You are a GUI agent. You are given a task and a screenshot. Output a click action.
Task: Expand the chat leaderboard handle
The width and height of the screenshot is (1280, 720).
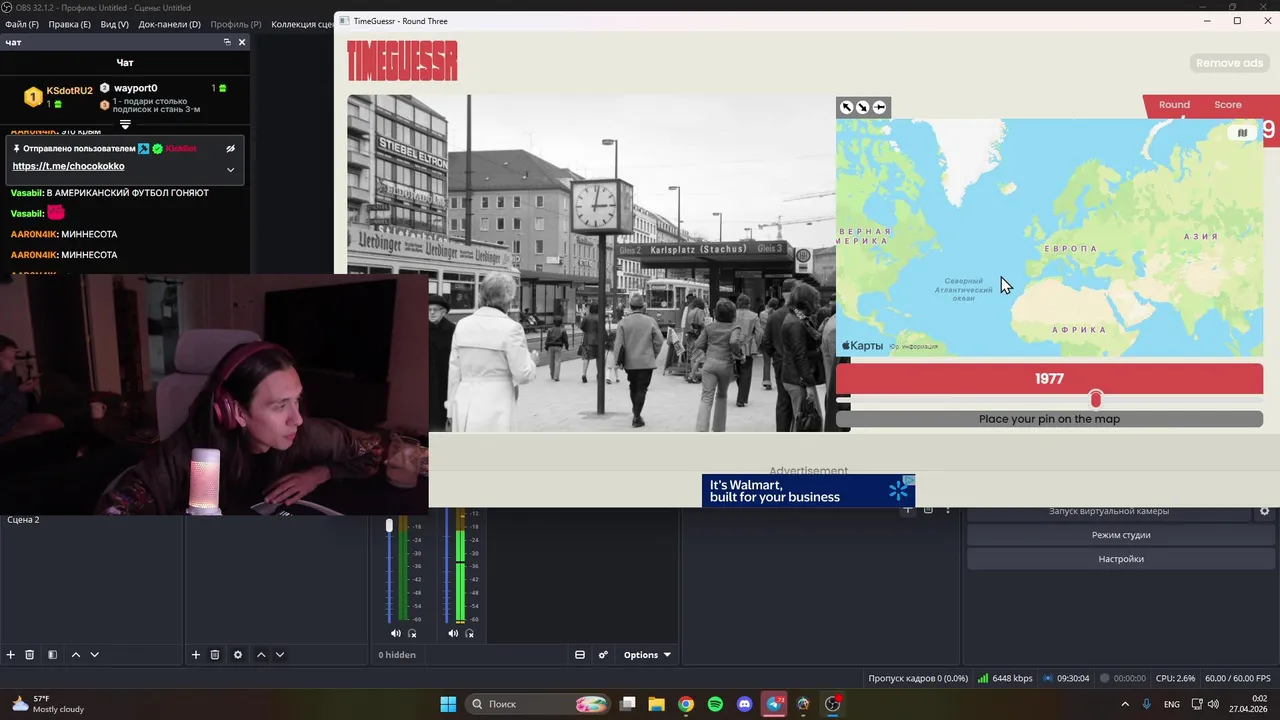pyautogui.click(x=125, y=125)
